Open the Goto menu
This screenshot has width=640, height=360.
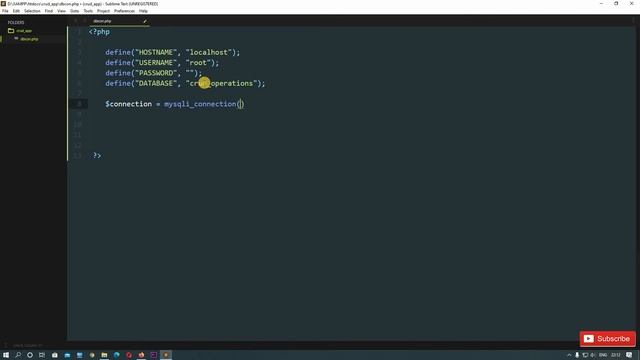tap(75, 11)
